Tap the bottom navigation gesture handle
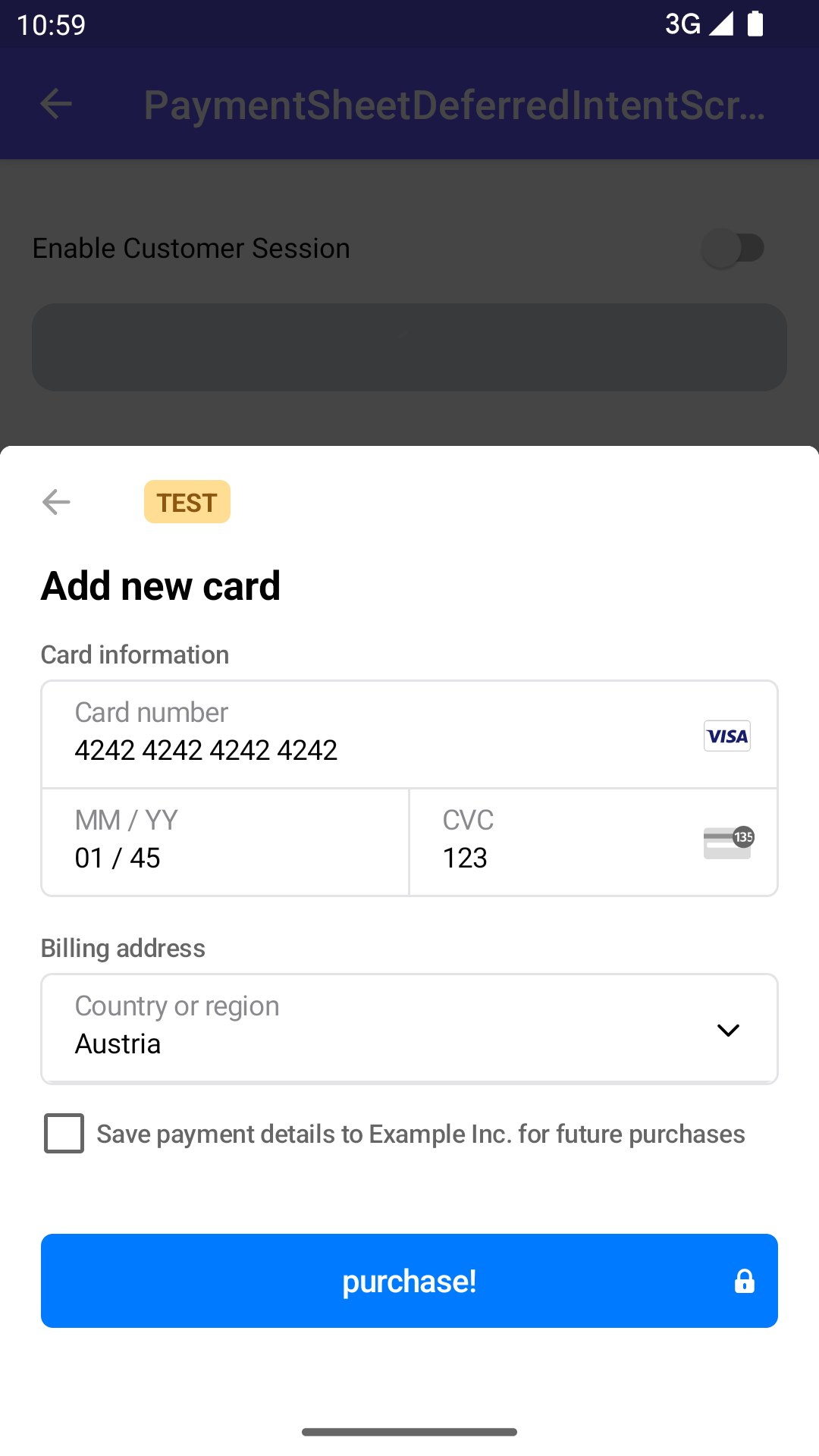Screen dimensions: 819x1456 pos(409,1432)
